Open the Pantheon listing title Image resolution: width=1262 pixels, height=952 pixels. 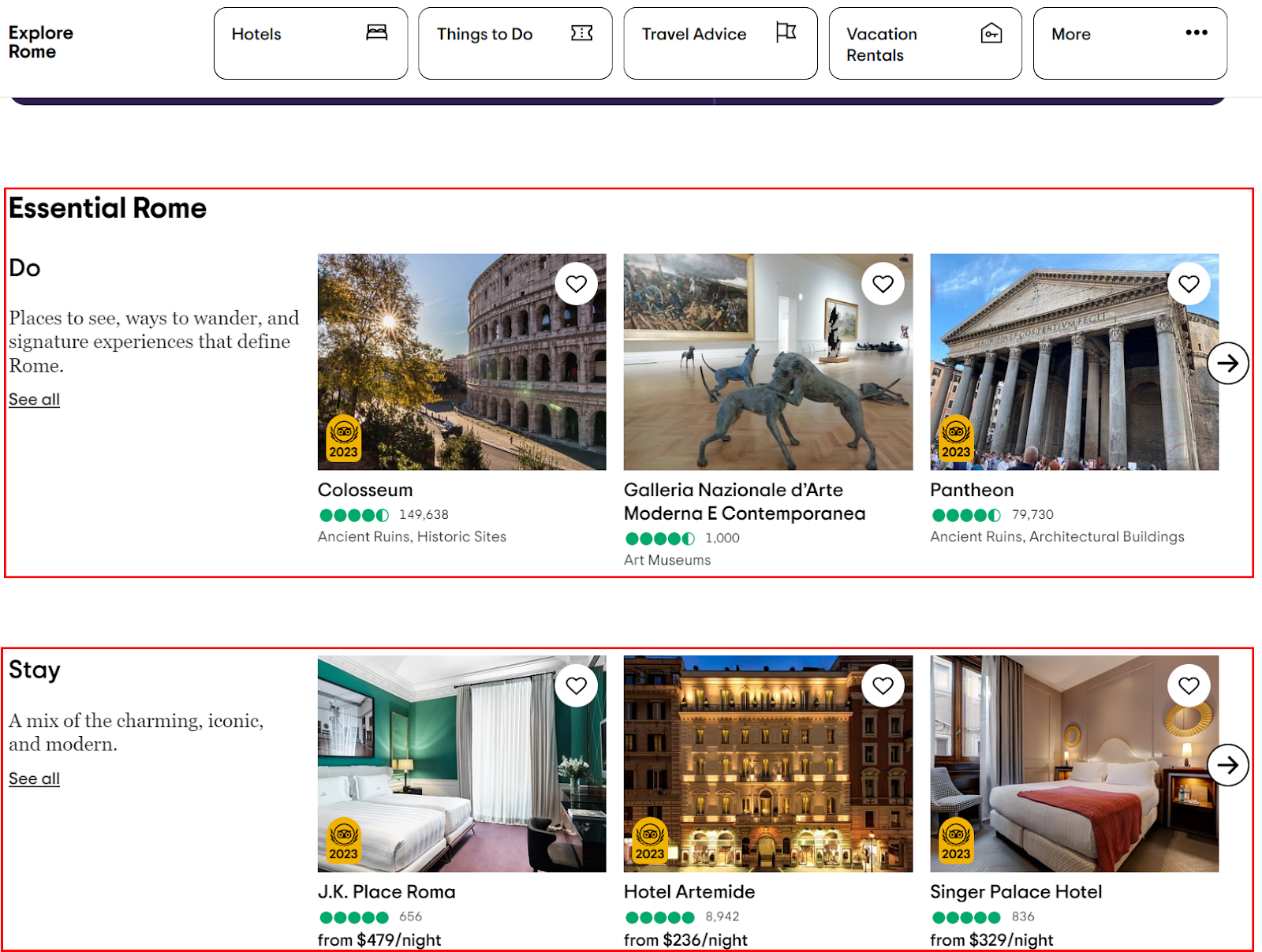(972, 491)
